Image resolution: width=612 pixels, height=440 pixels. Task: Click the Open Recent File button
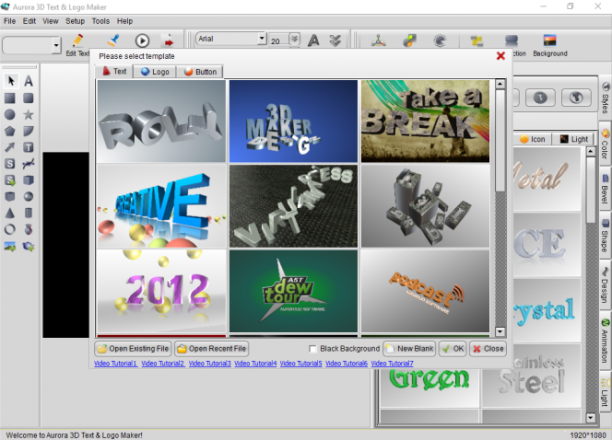pyautogui.click(x=212, y=349)
